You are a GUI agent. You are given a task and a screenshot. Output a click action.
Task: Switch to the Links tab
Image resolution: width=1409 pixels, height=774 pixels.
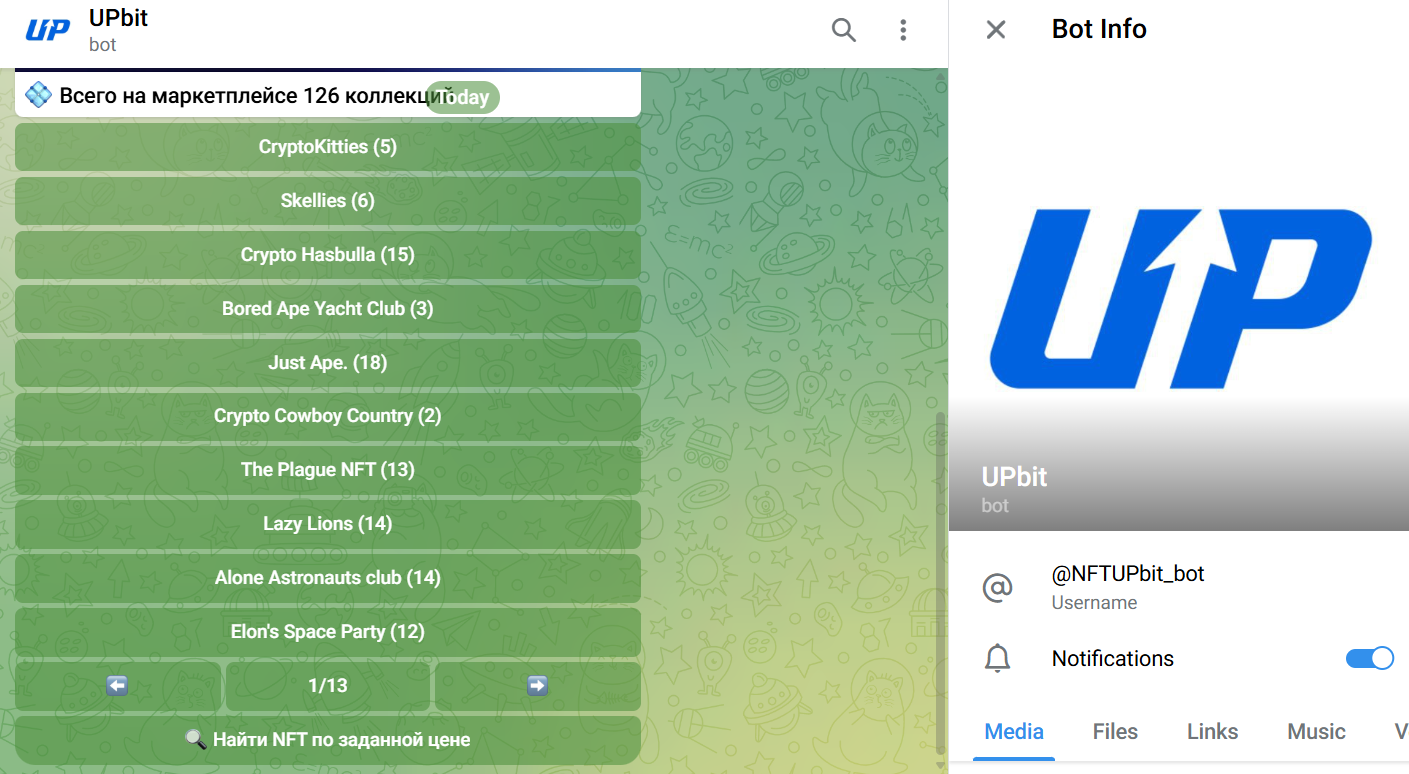click(x=1213, y=732)
